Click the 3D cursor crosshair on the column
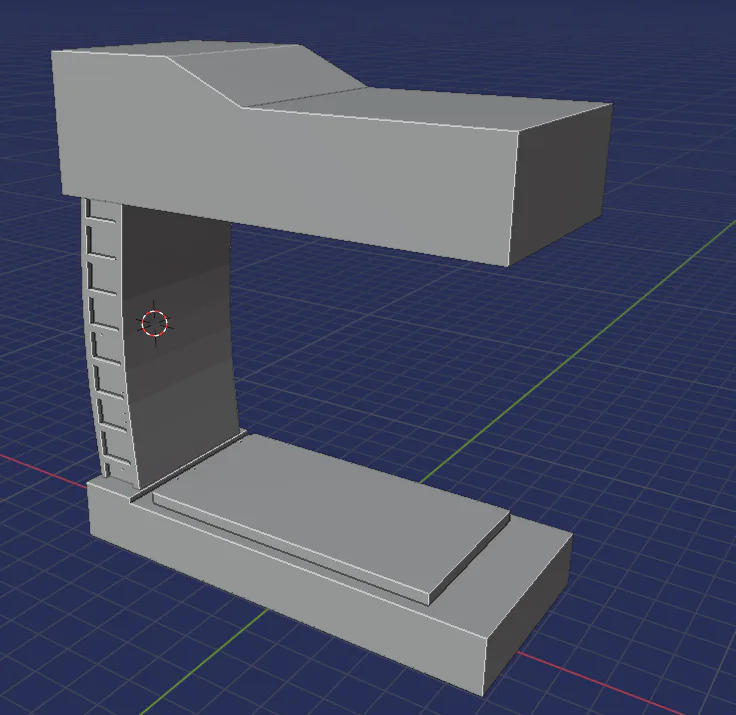 click(154, 323)
